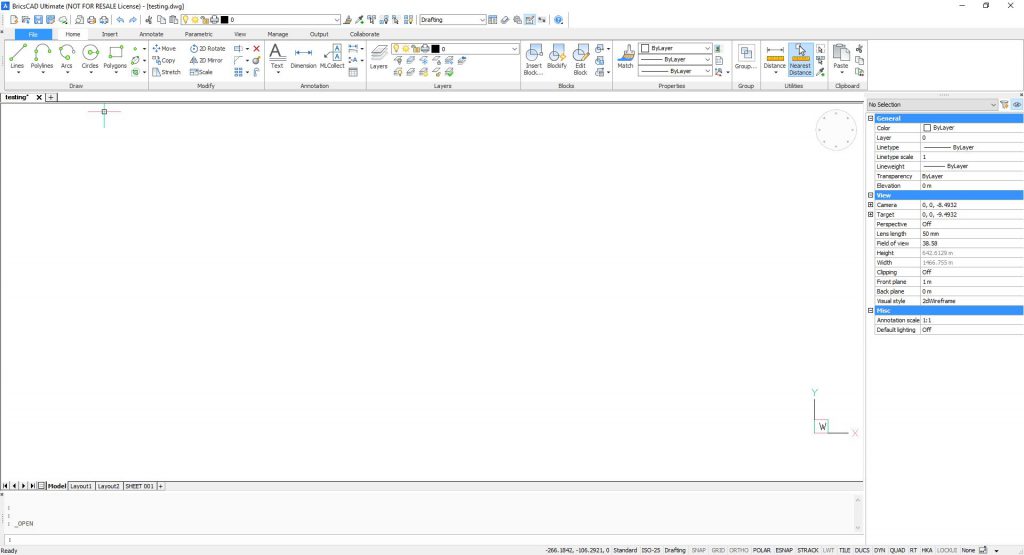Toggle QUAD in the status bar
The height and width of the screenshot is (555, 1024).
coord(897,550)
